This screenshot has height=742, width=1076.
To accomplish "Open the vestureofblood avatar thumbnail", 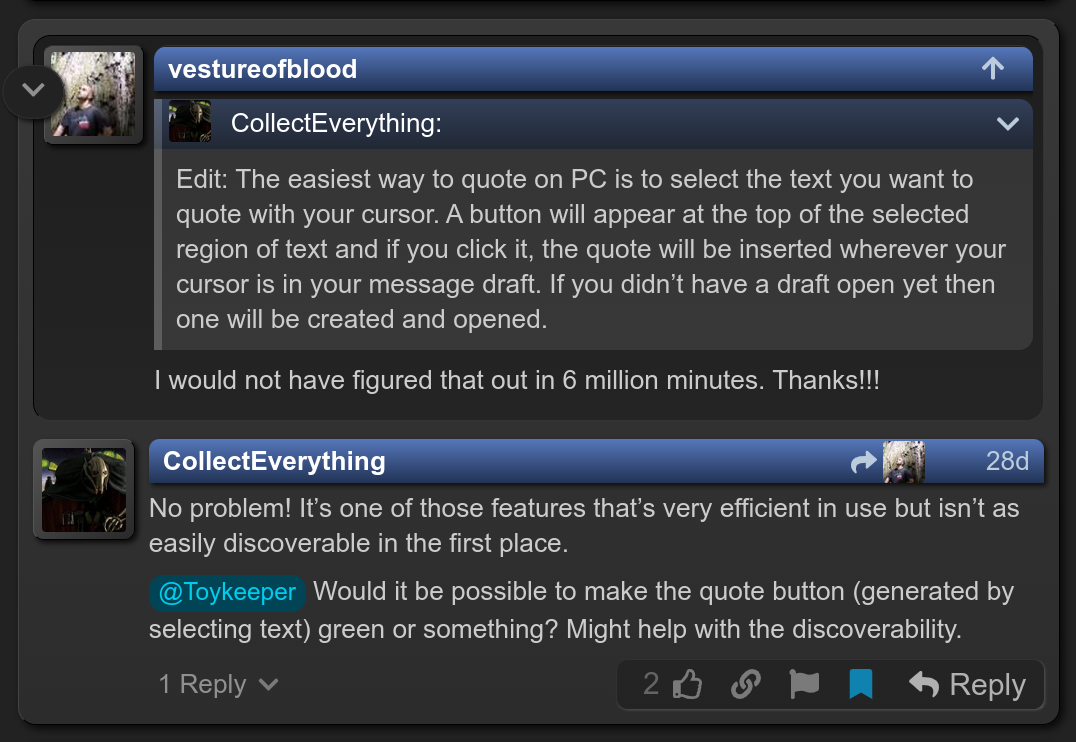I will coord(93,95).
